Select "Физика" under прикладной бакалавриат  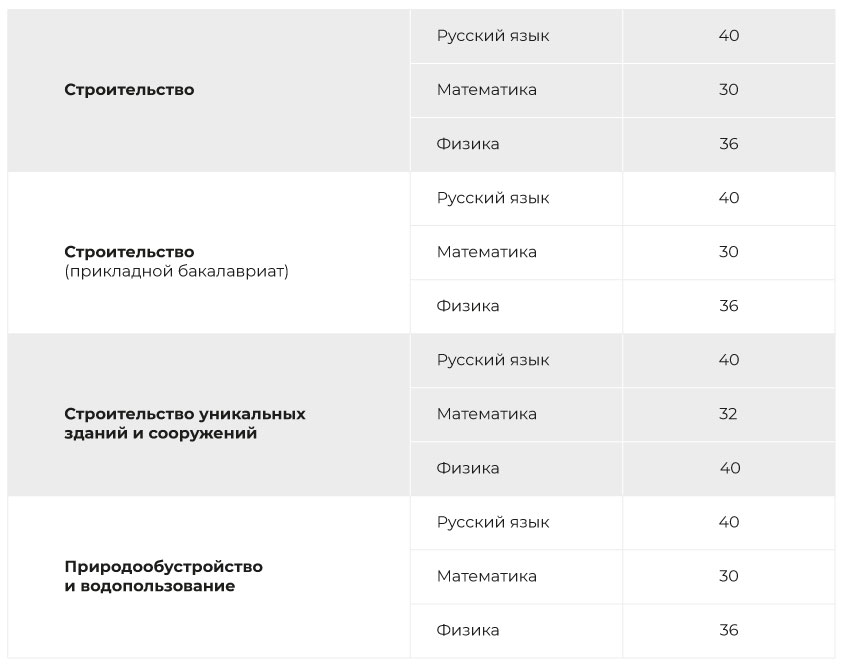click(468, 306)
